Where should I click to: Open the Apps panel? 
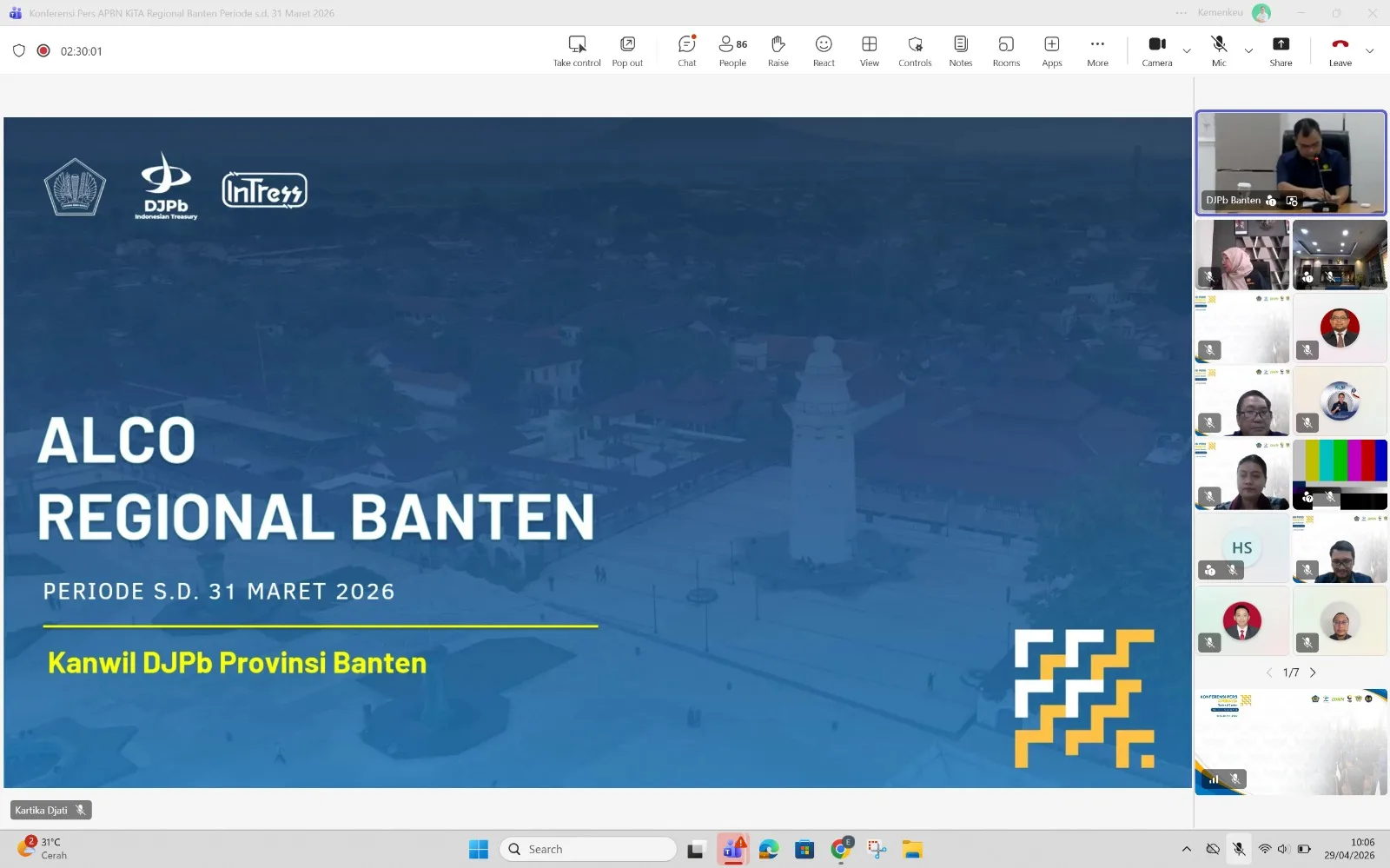click(1051, 50)
